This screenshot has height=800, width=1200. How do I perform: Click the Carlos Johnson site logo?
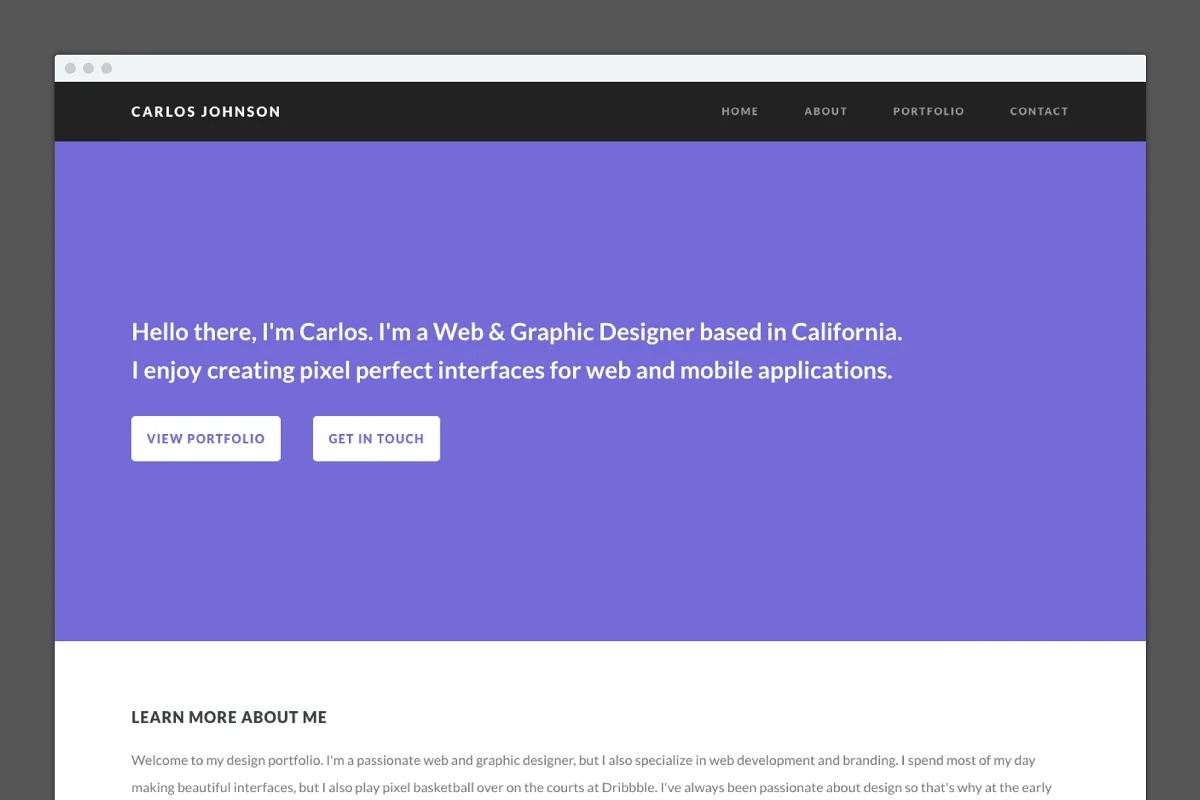(206, 112)
